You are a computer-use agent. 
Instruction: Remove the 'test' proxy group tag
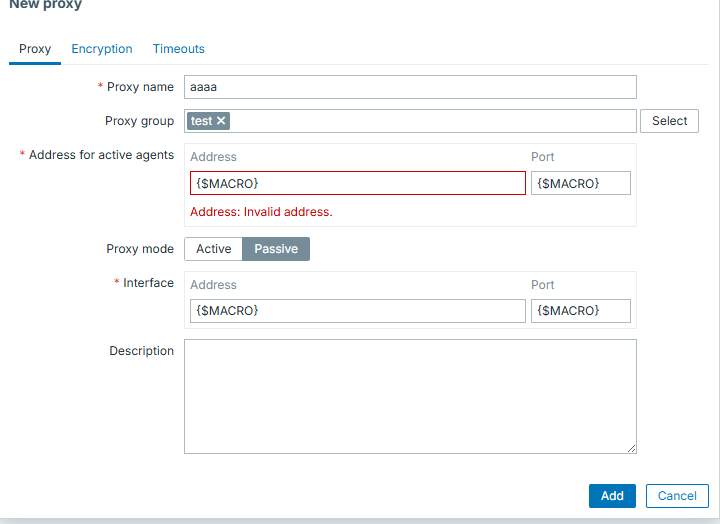click(x=222, y=121)
